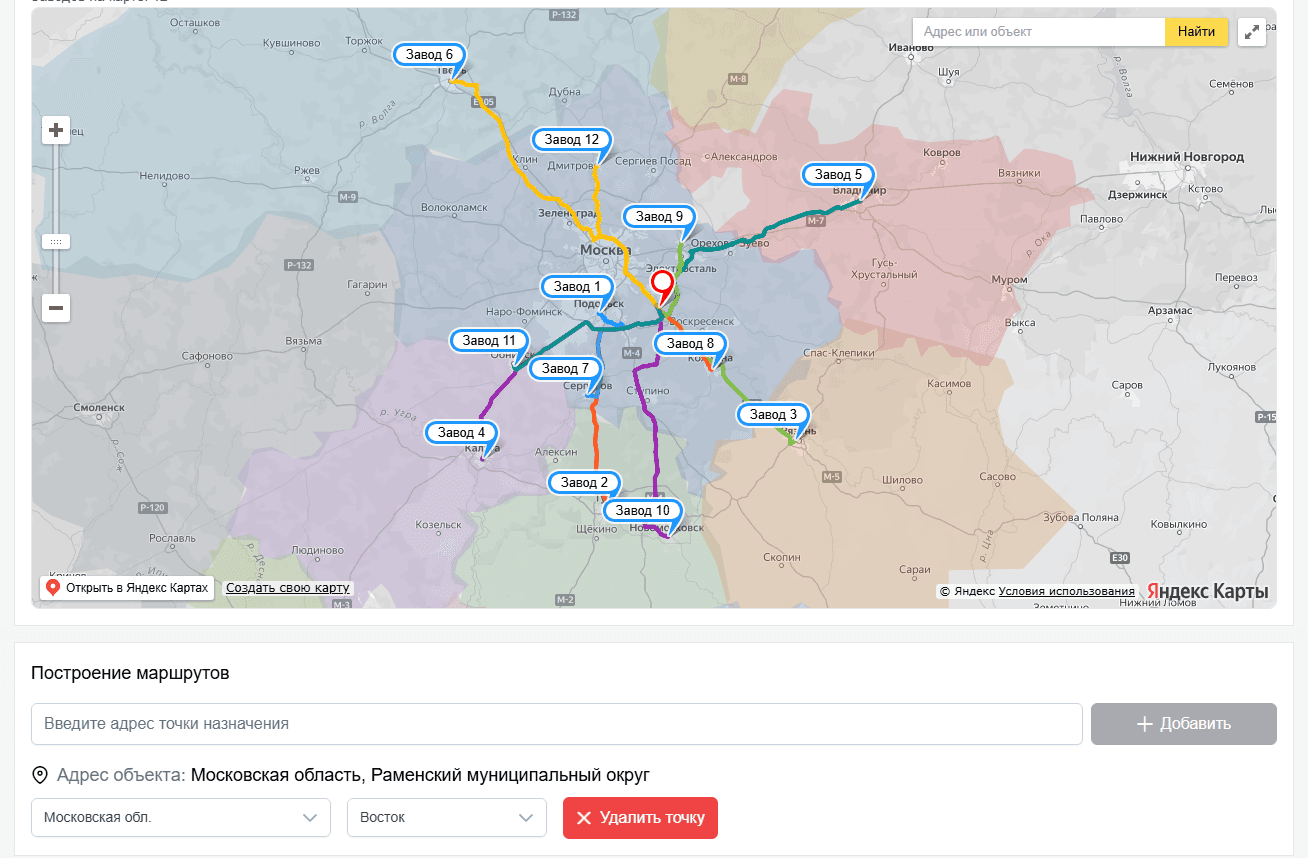
Task: Follow the Создать свою карту link
Action: click(288, 588)
